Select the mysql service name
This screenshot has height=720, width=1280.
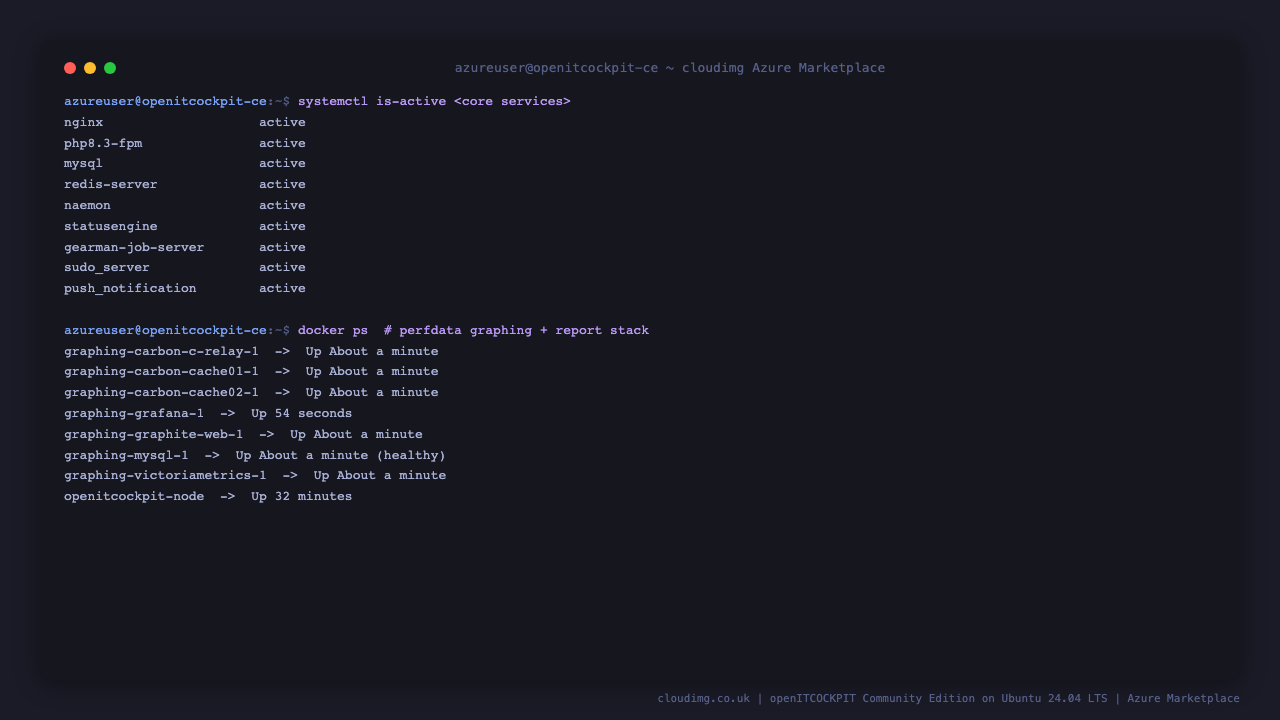pos(83,164)
